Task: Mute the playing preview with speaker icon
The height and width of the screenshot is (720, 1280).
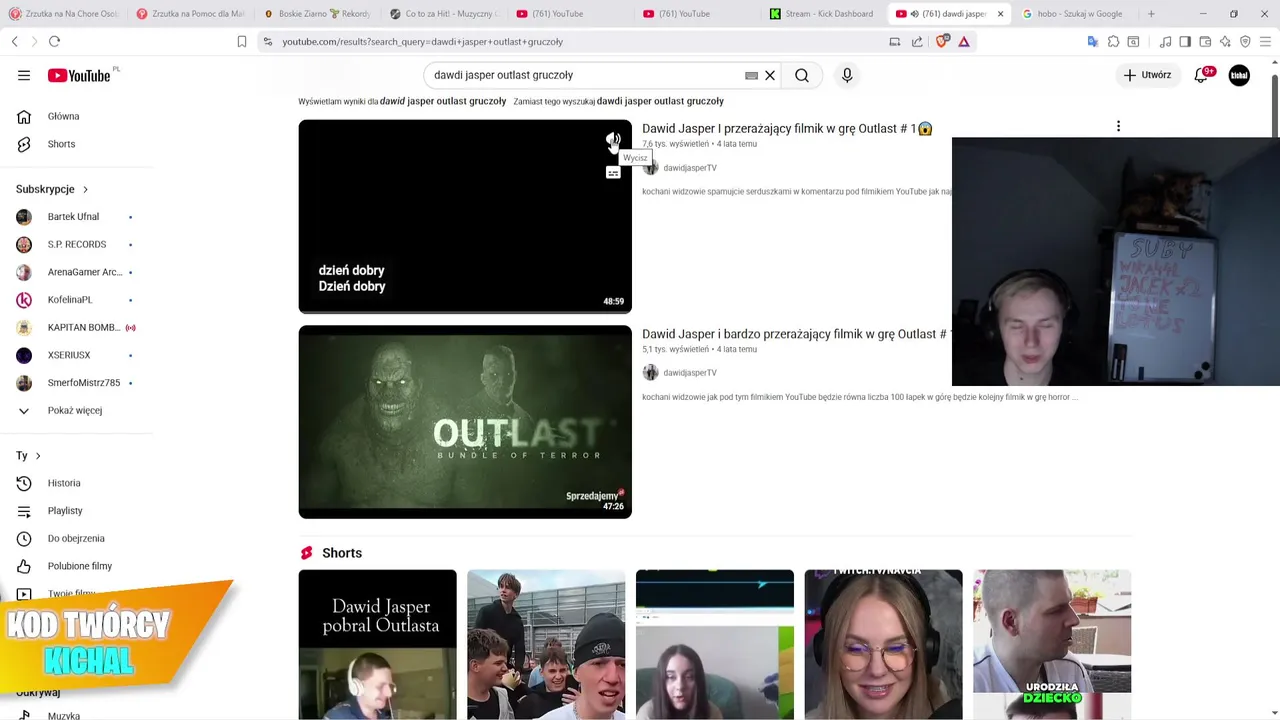Action: tap(613, 140)
